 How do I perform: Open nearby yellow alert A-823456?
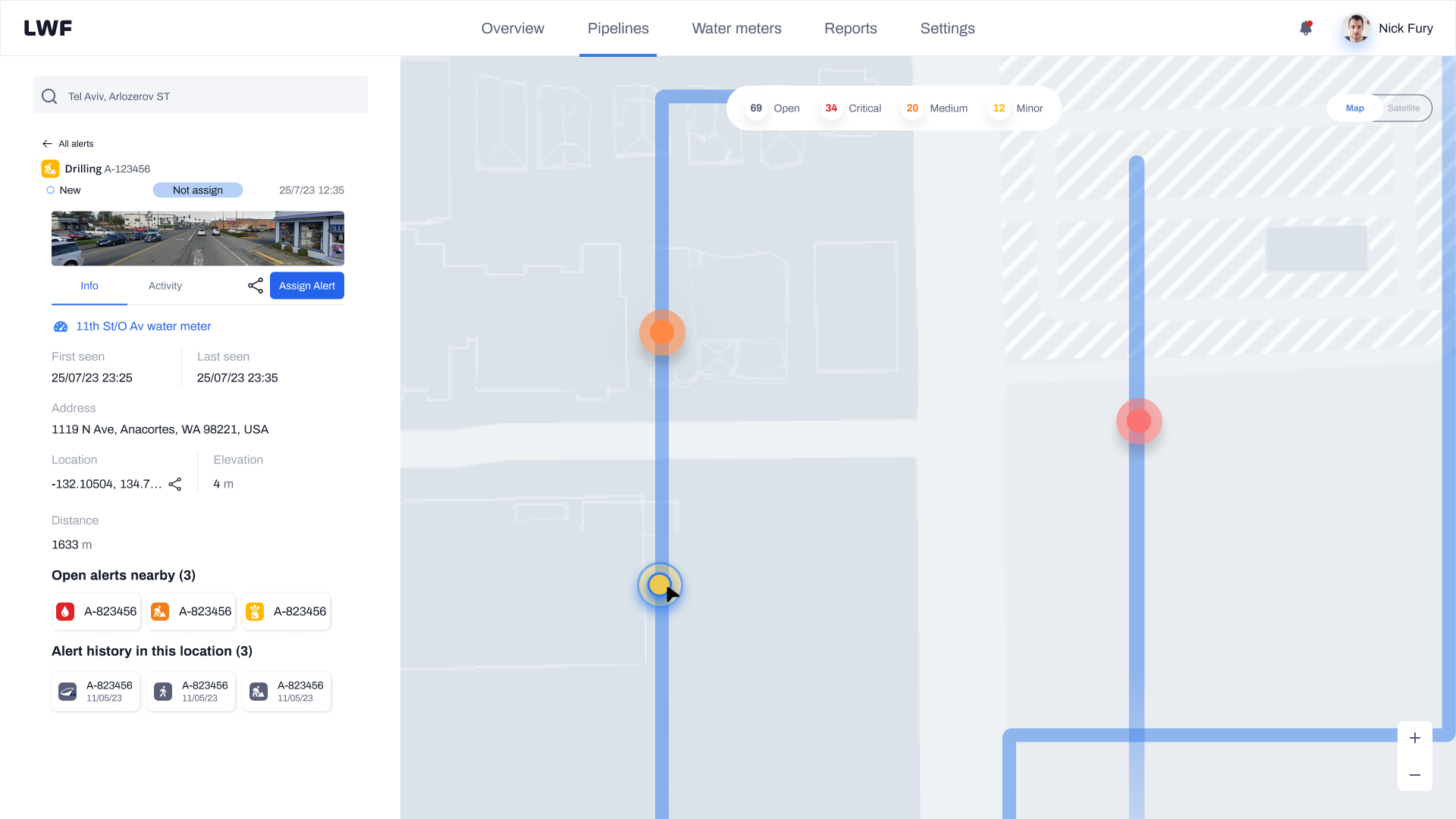(287, 611)
